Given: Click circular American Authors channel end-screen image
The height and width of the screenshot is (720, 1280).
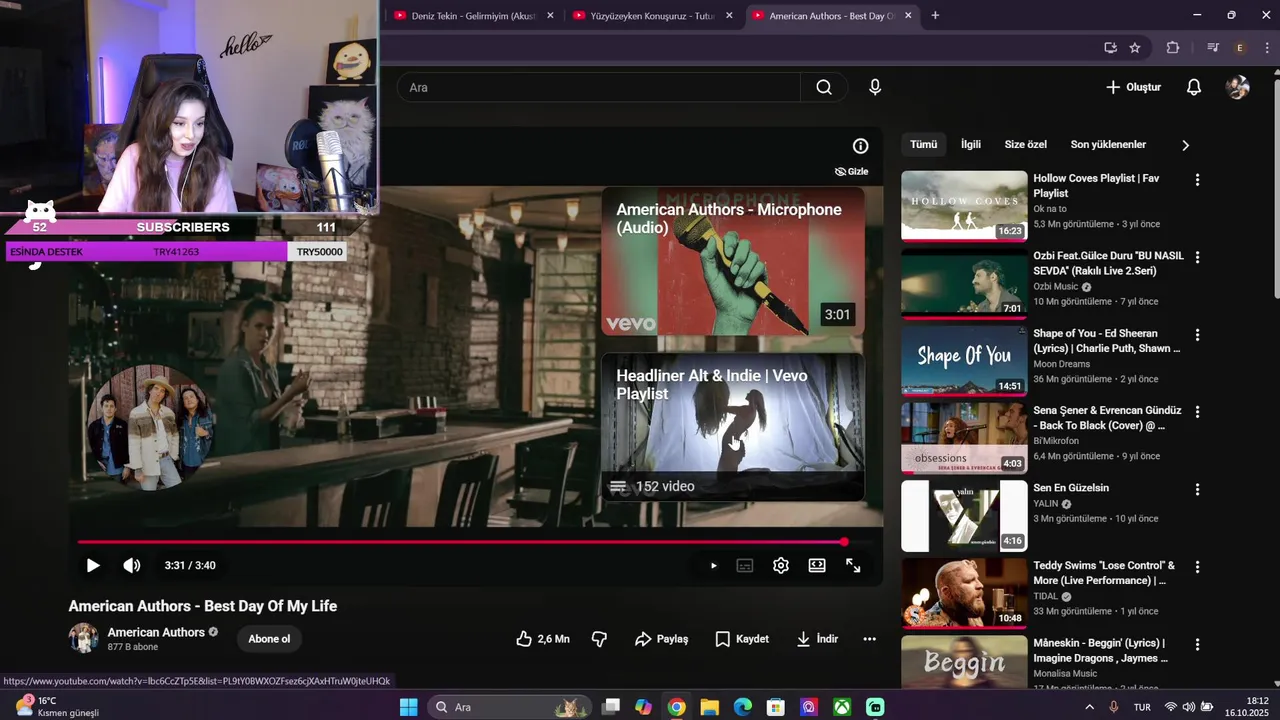Looking at the screenshot, I should [151, 426].
